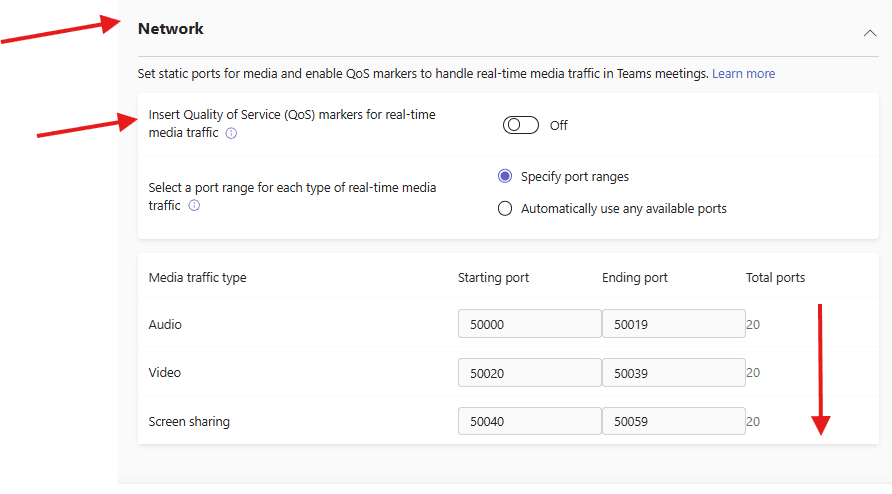Screen dimensions: 892x494
Task: Click the Video ending port field
Action: click(x=673, y=373)
